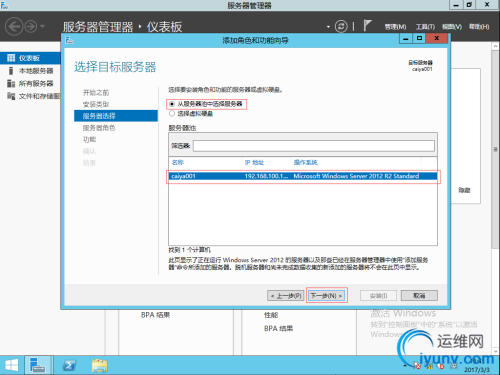500x375 pixels.
Task: Click 性能 in the dashboard tile
Action: click(x=271, y=315)
